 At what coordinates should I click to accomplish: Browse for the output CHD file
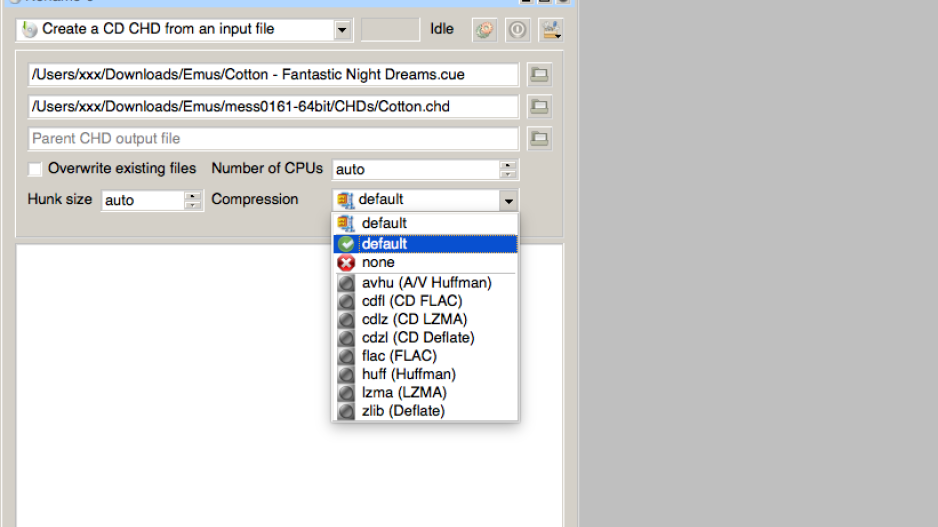pos(539,106)
